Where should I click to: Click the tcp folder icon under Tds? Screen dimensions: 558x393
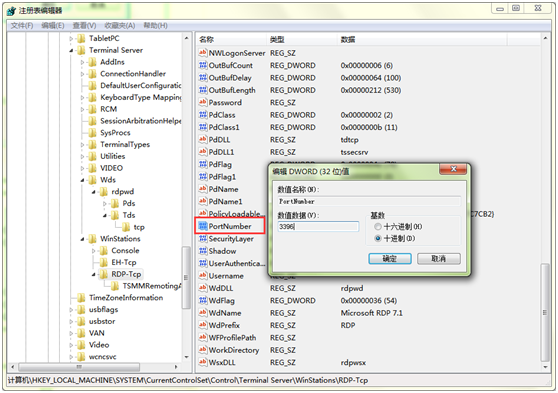pos(126,227)
